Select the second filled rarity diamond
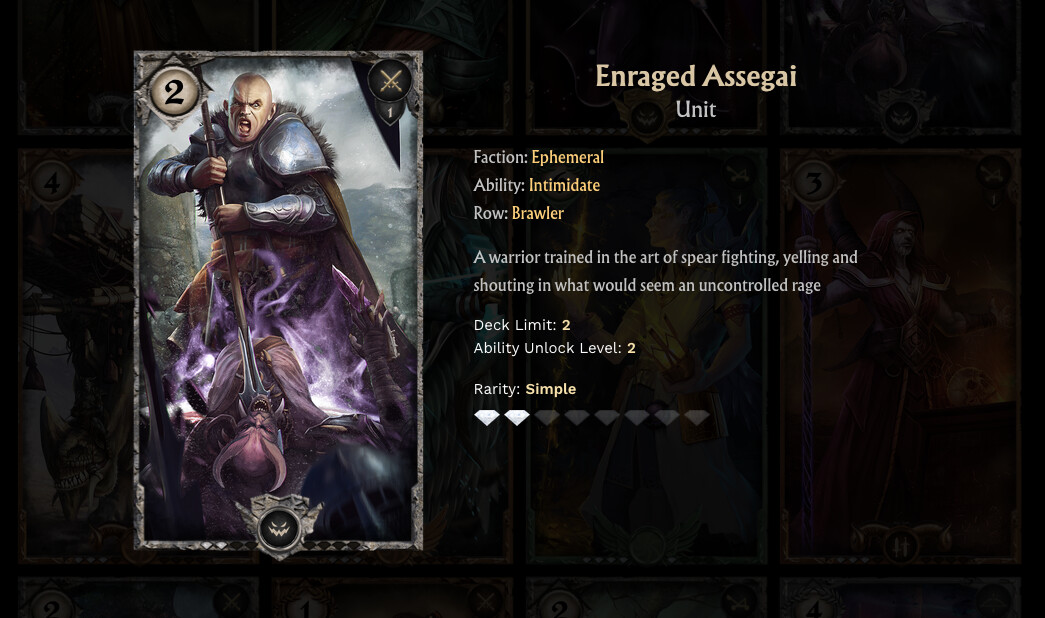The image size is (1045, 618). (x=517, y=417)
